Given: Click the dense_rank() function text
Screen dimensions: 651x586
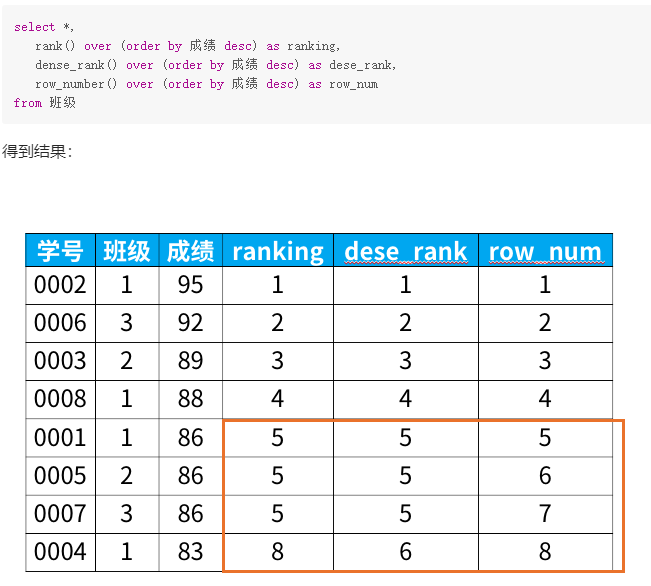Looking at the screenshot, I should (x=76, y=65).
